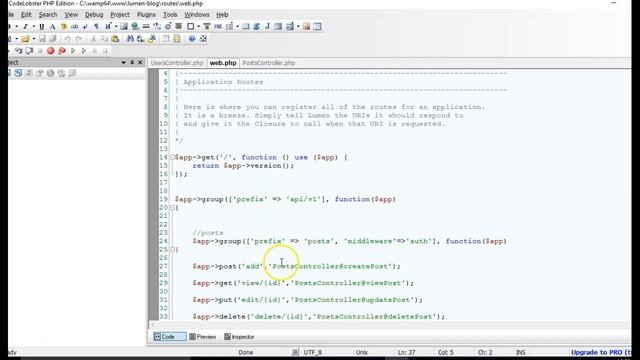The width and height of the screenshot is (640, 360).
Task: Open the Tools menu
Action: pos(170,15)
